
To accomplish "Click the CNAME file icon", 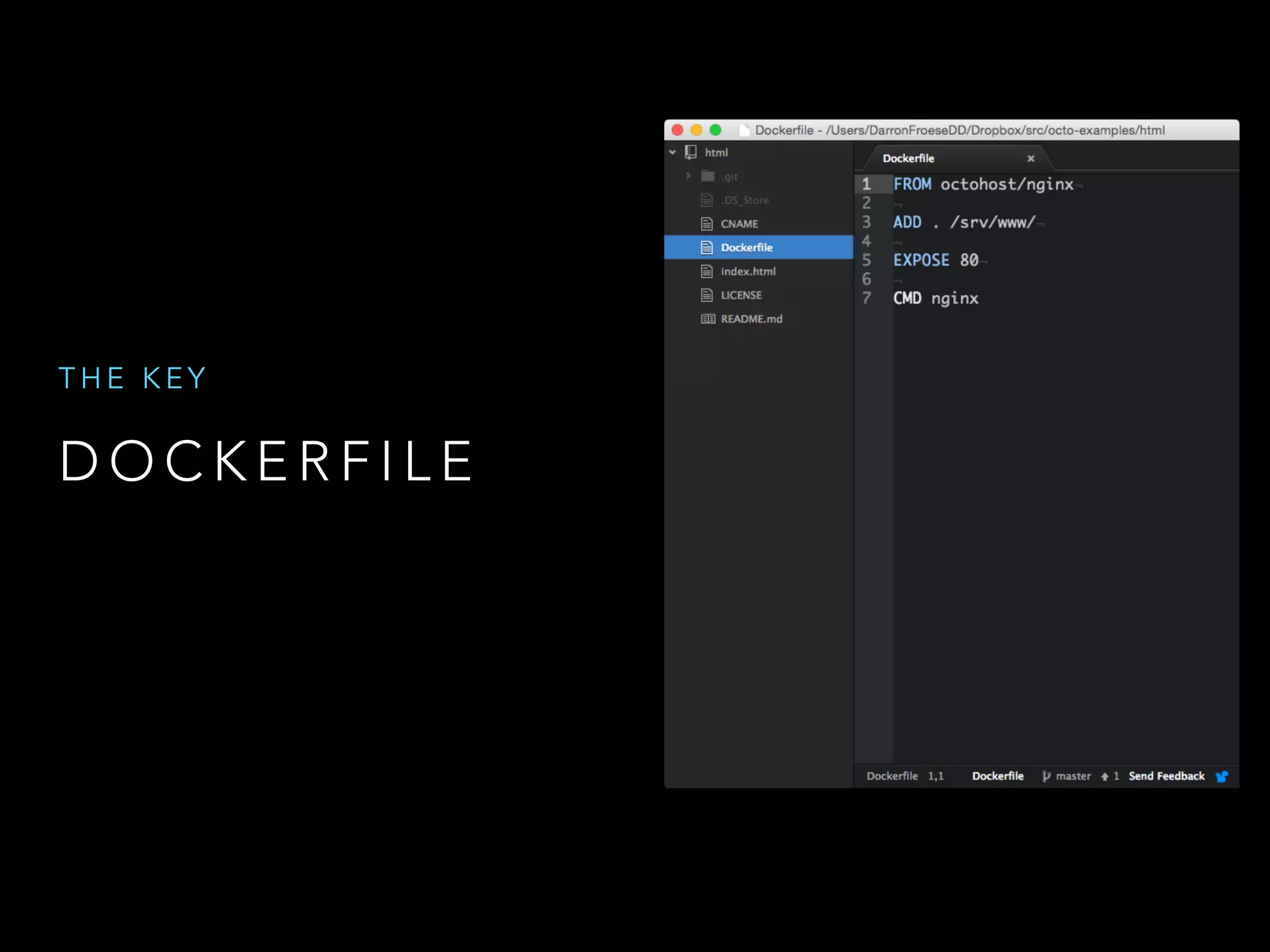I will coord(707,224).
